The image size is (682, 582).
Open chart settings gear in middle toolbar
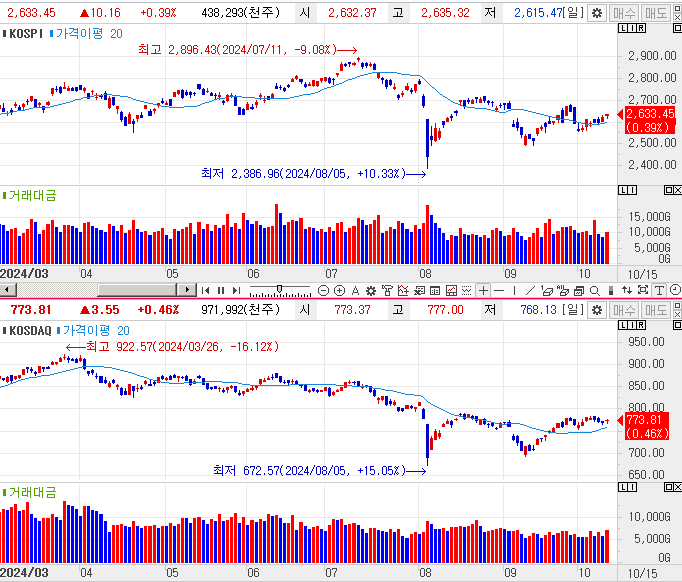(x=371, y=291)
